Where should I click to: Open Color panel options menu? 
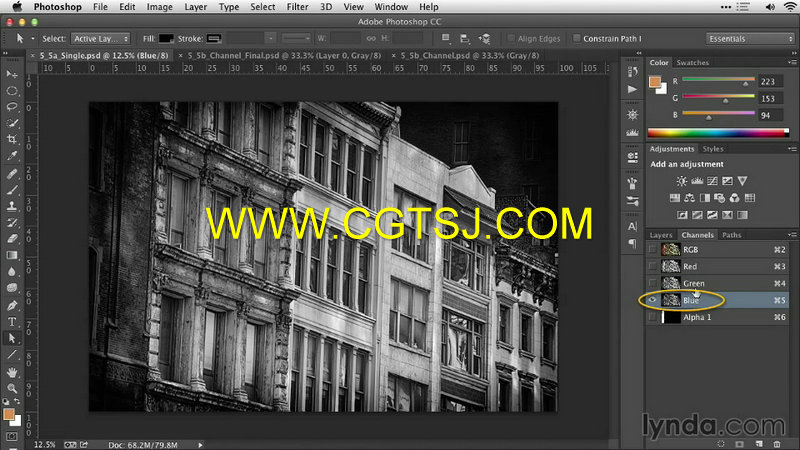[x=792, y=62]
